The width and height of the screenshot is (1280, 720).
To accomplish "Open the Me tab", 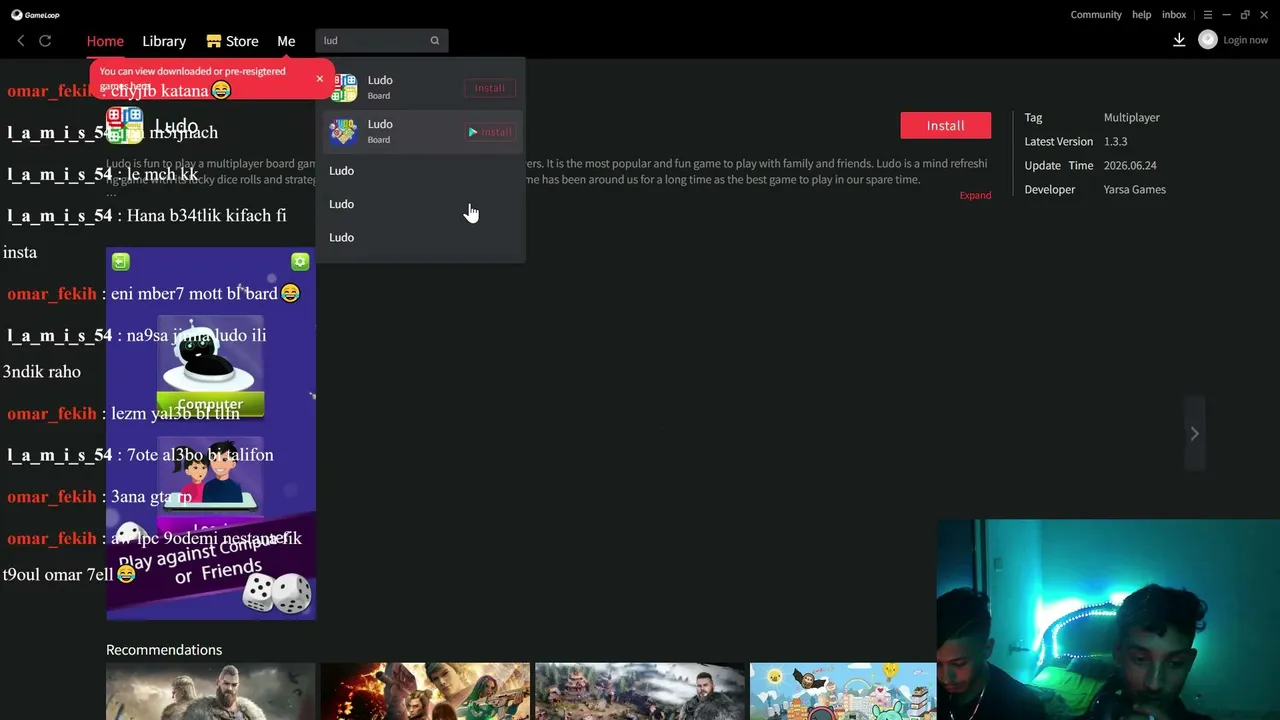I will [286, 41].
